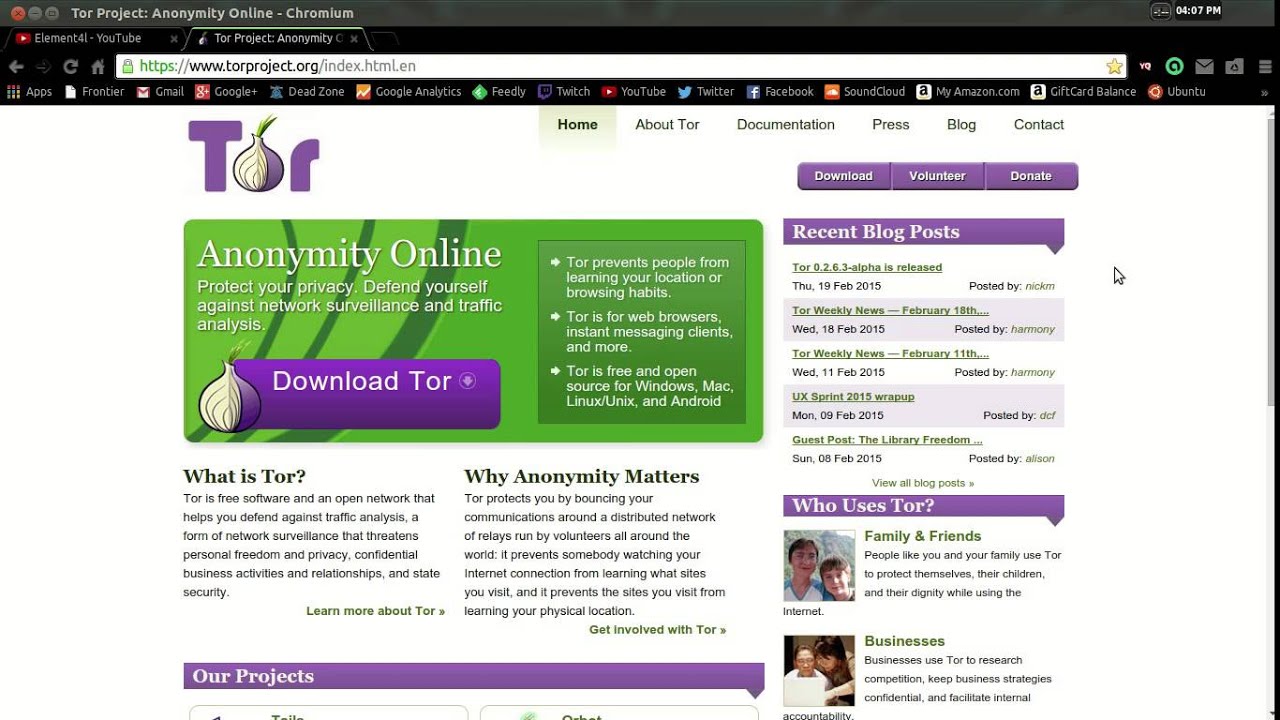This screenshot has width=1280, height=720.
Task: Click the Family & Friends heading
Action: (x=922, y=536)
